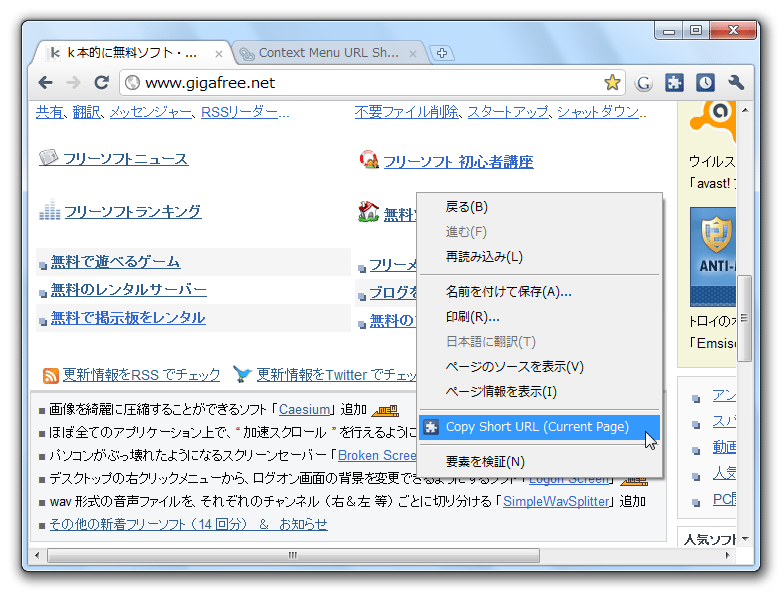Switch to the Context Menu URL Shortener tab
Image resolution: width=784 pixels, height=594 pixels.
coord(328,53)
